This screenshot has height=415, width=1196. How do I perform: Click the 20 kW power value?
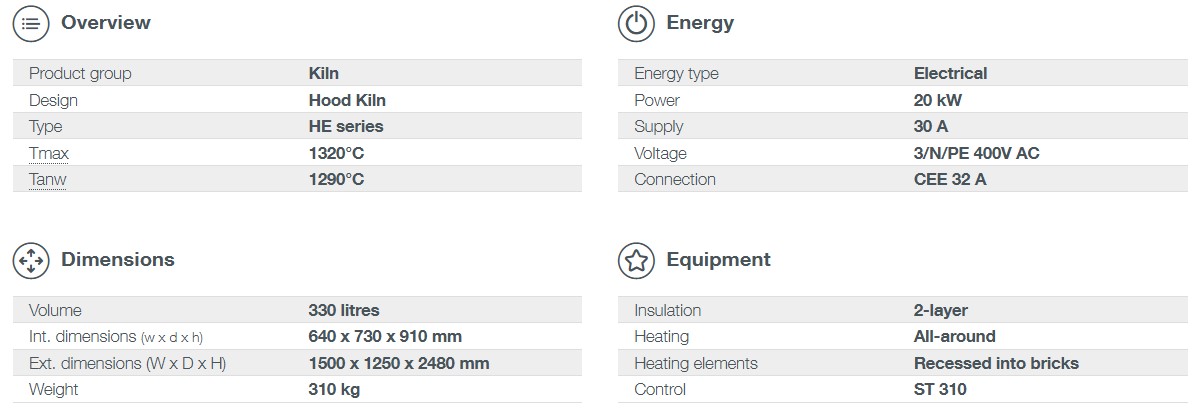coord(937,100)
